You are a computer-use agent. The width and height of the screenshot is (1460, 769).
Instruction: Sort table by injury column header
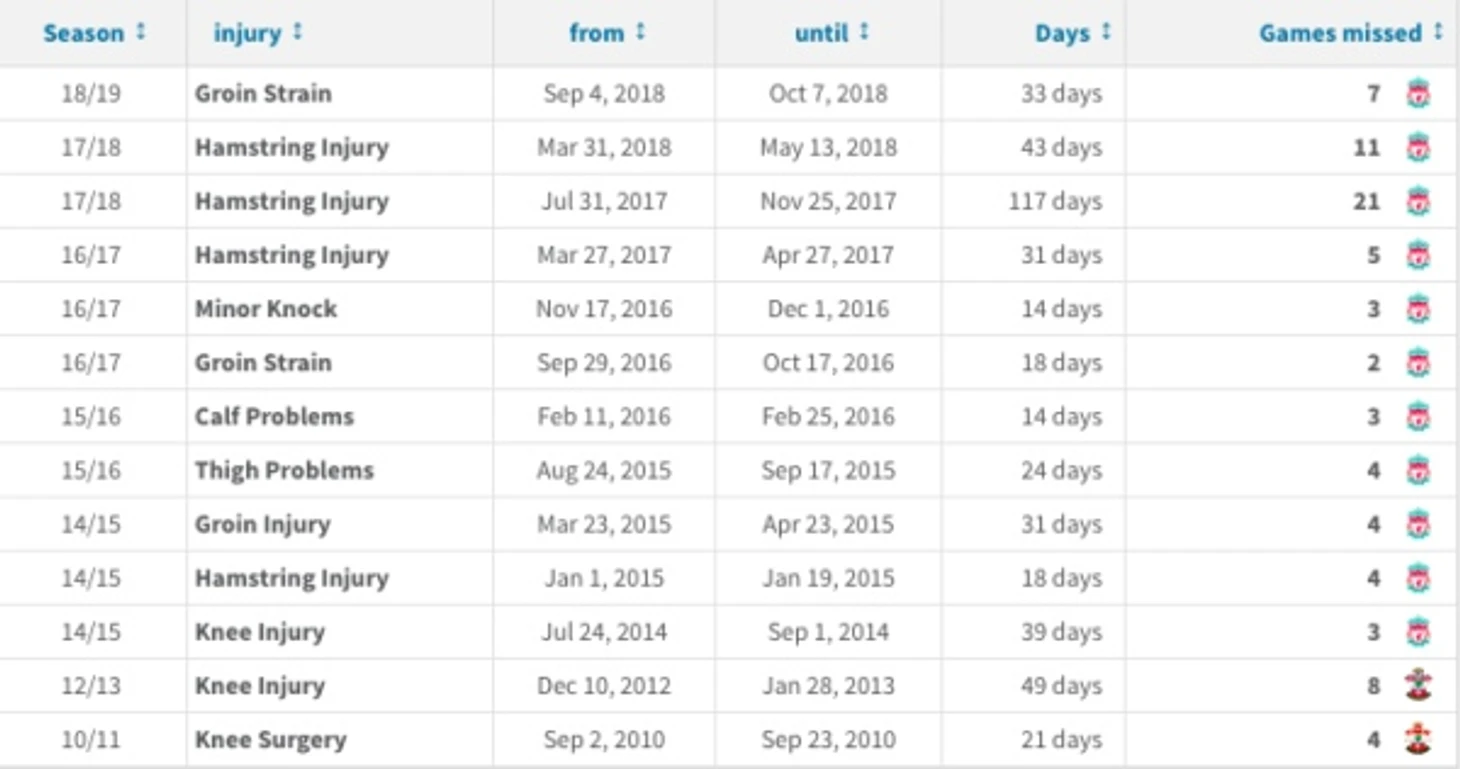(x=257, y=33)
